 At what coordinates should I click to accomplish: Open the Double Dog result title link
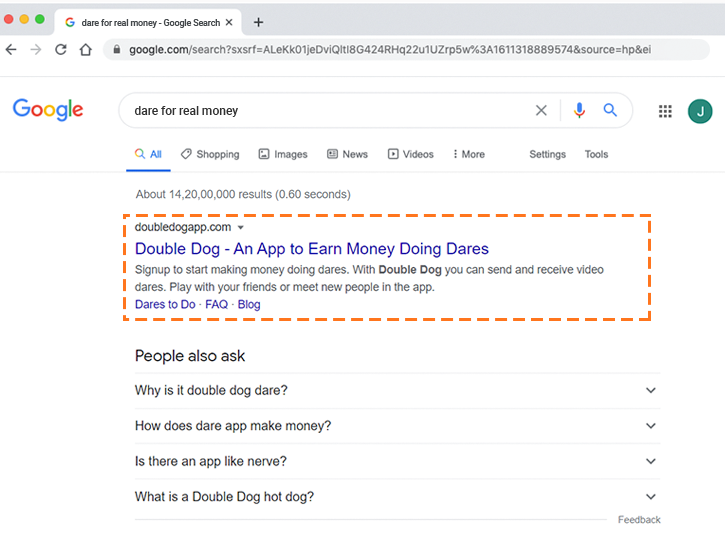tap(312, 249)
